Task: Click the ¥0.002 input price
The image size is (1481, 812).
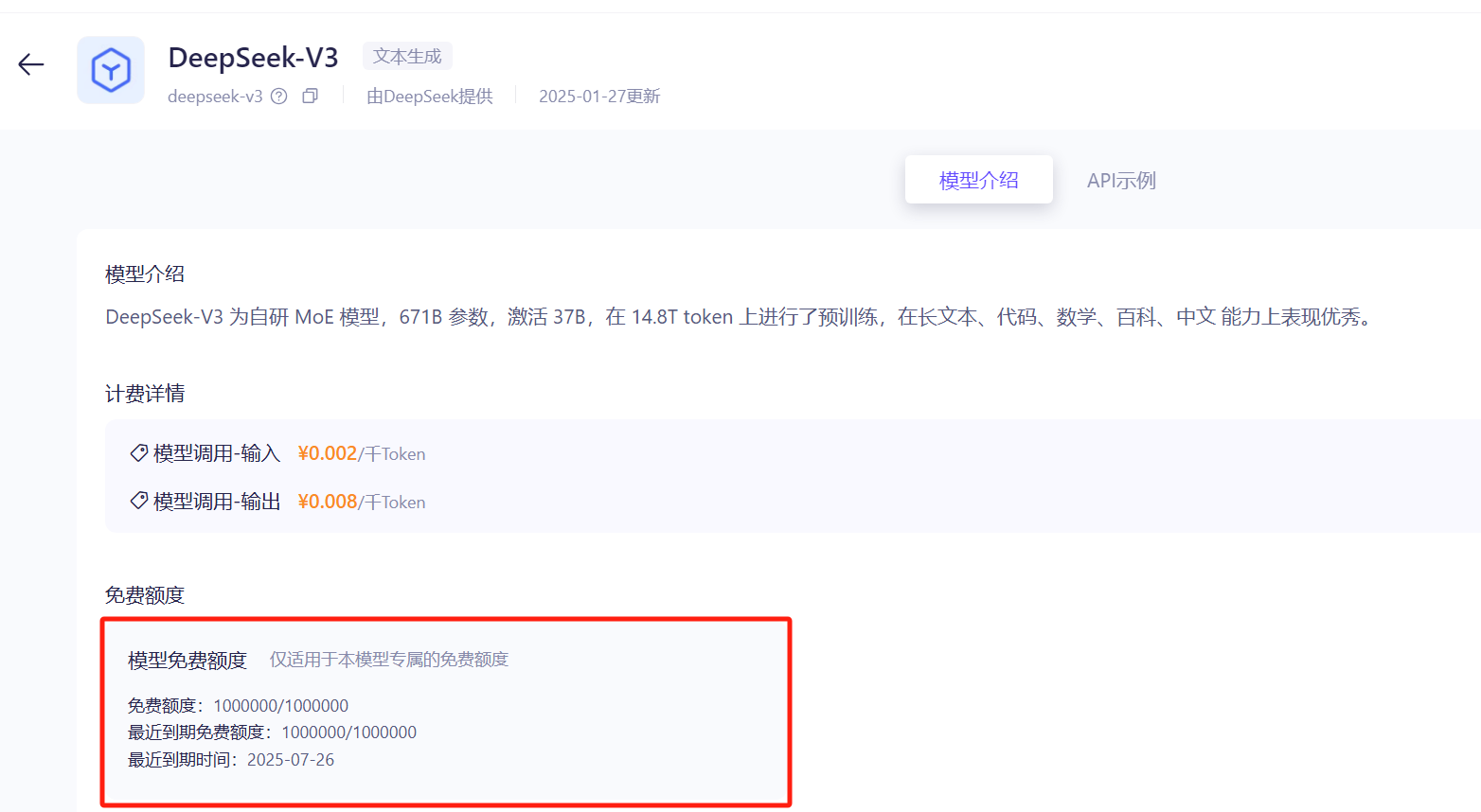Action: (x=327, y=453)
